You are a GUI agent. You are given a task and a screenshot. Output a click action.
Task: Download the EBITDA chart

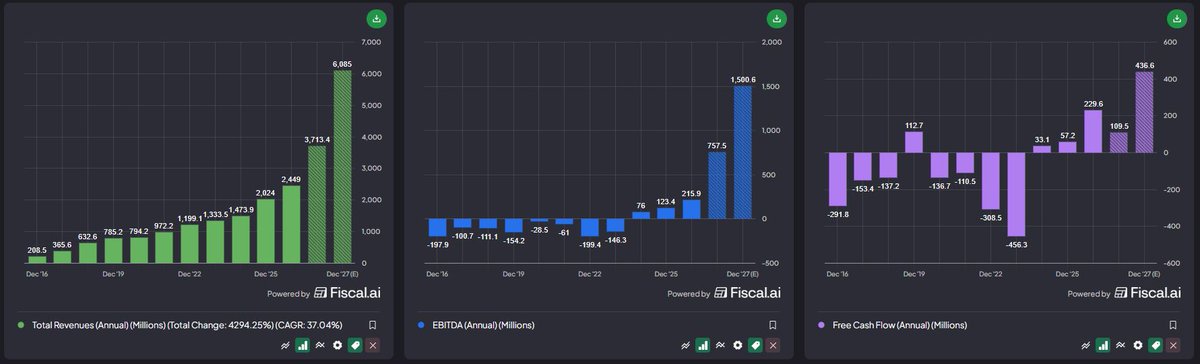pyautogui.click(x=776, y=19)
